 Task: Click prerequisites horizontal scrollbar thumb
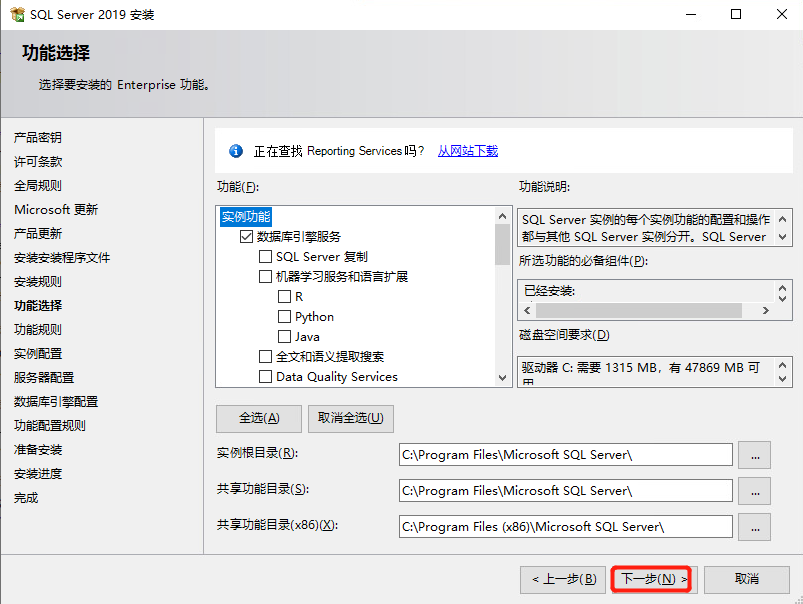pos(639,310)
